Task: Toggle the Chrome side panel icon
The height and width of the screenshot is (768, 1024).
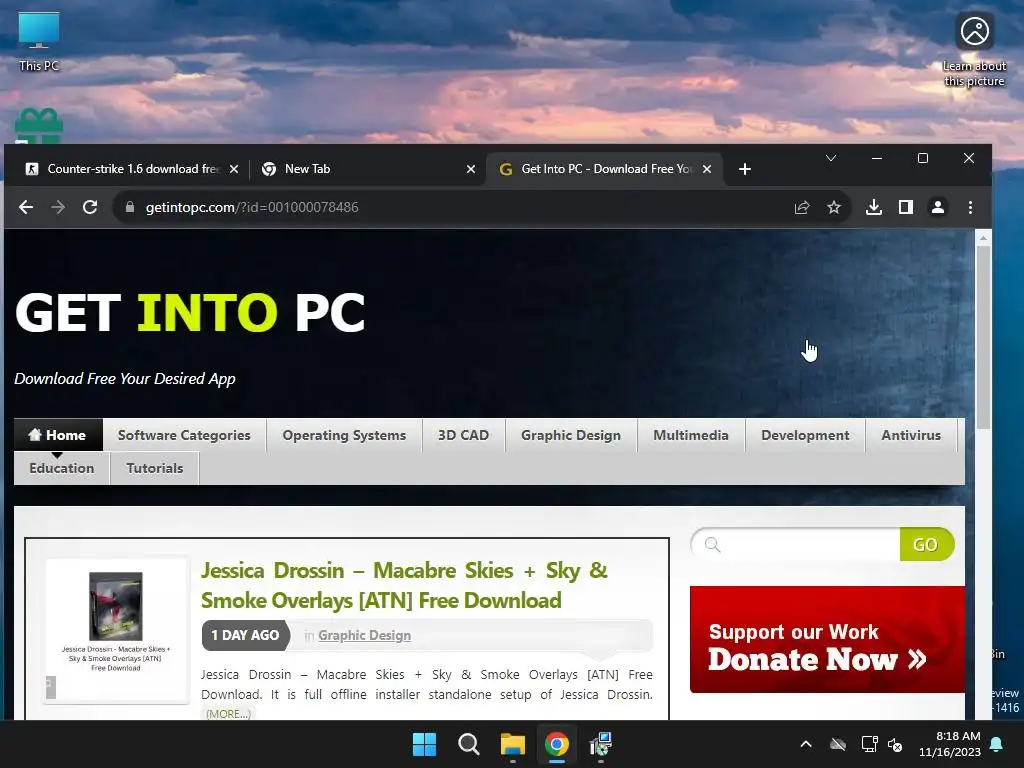Action: [906, 208]
